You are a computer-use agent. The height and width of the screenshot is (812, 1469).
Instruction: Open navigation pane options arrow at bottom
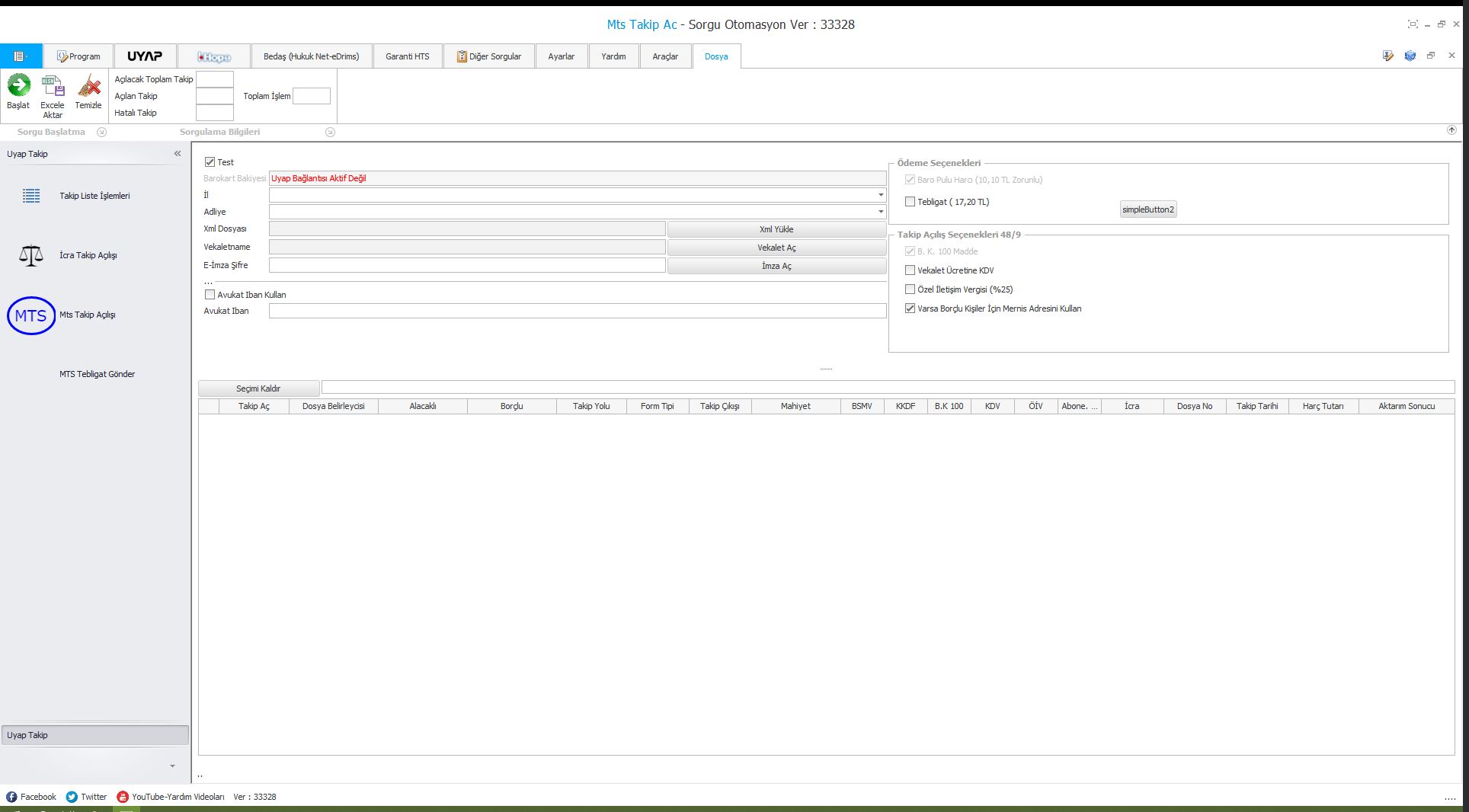[172, 766]
